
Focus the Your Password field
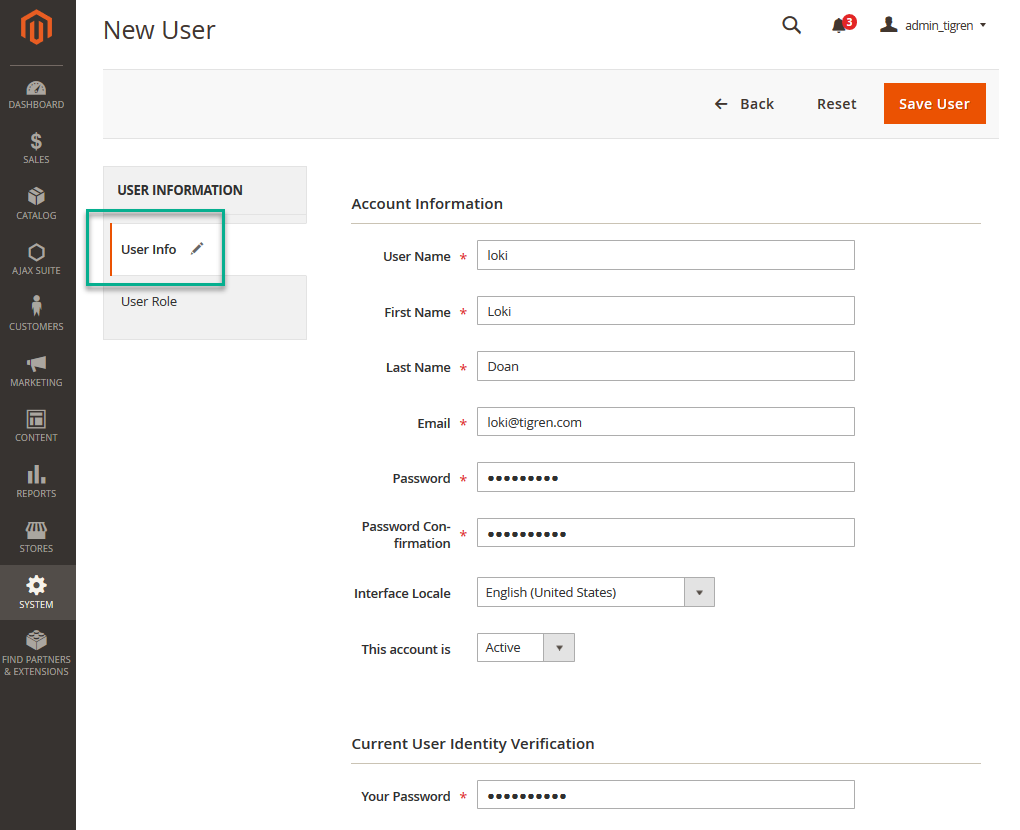pos(665,795)
